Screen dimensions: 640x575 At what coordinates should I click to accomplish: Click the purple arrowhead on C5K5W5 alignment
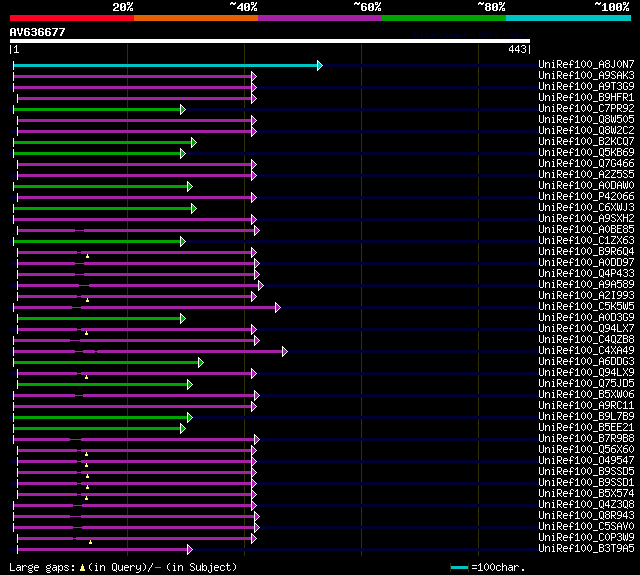[278, 307]
